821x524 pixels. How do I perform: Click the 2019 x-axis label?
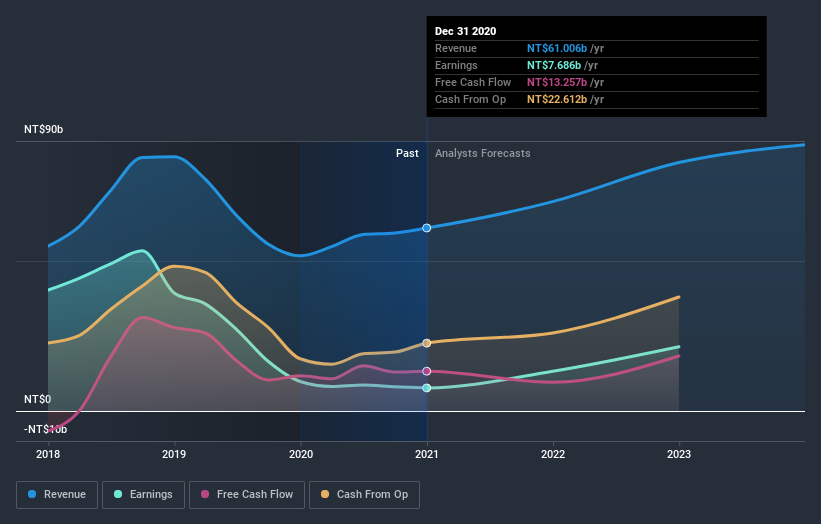coord(174,454)
